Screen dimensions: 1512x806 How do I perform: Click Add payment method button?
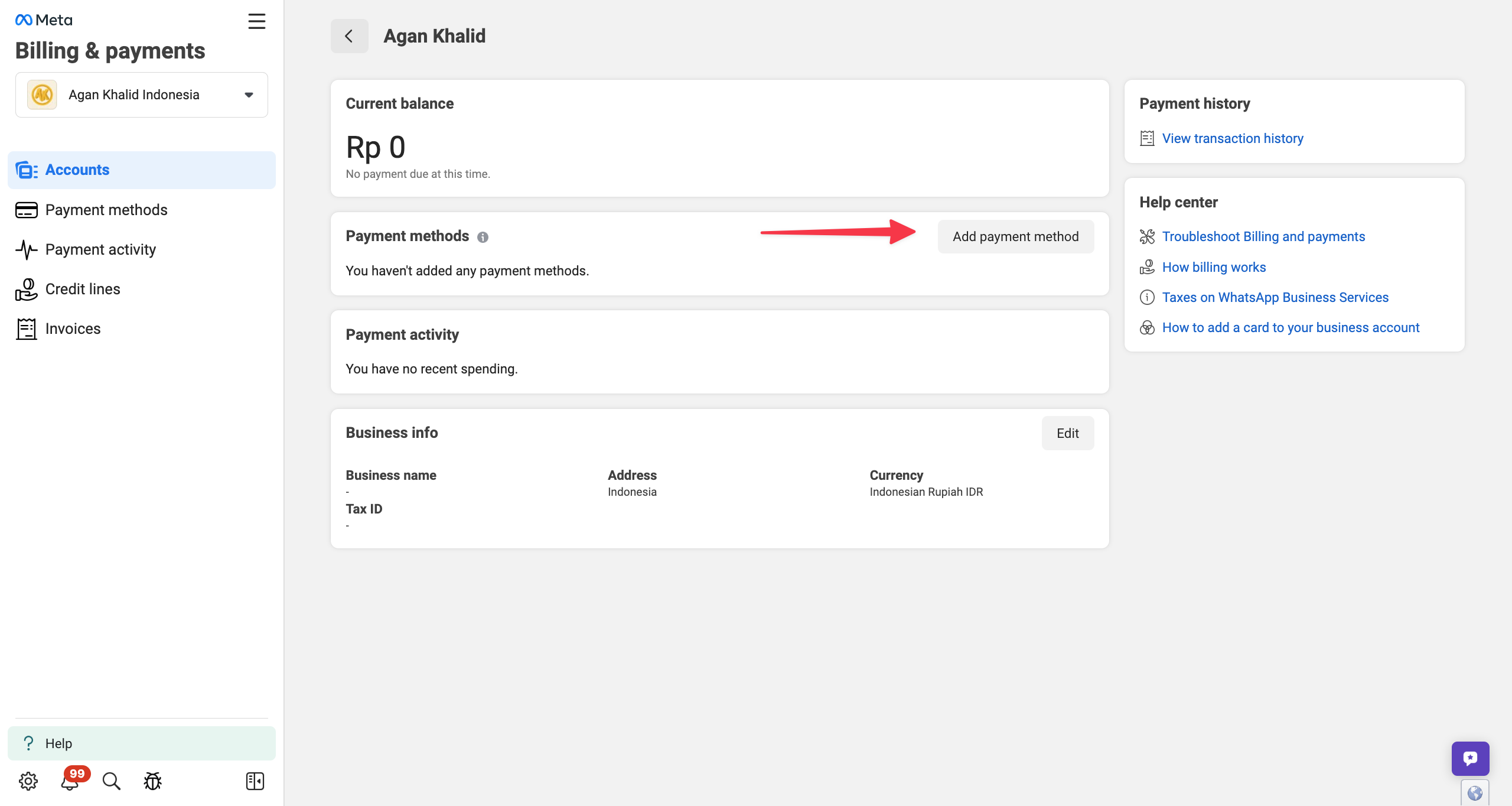tap(1015, 236)
